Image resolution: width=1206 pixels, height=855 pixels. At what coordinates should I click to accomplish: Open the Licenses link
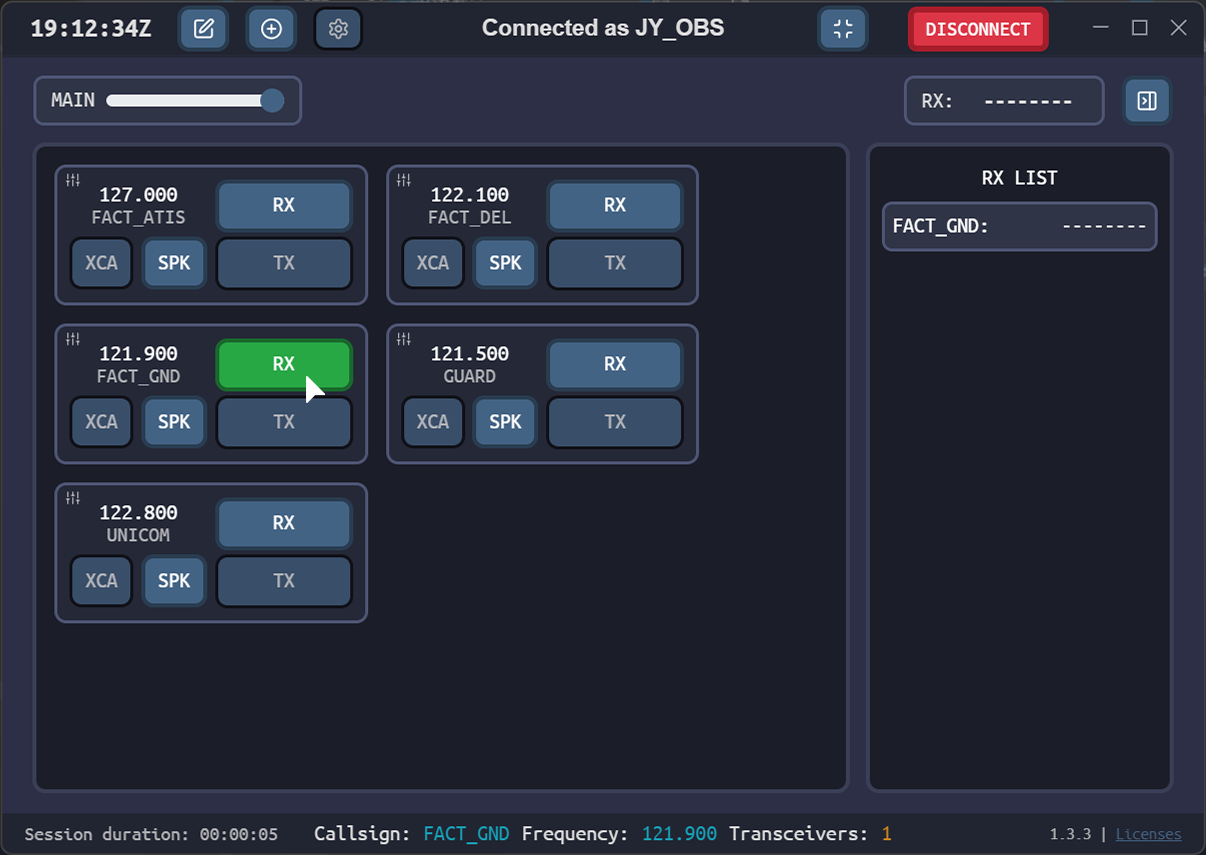(1148, 834)
